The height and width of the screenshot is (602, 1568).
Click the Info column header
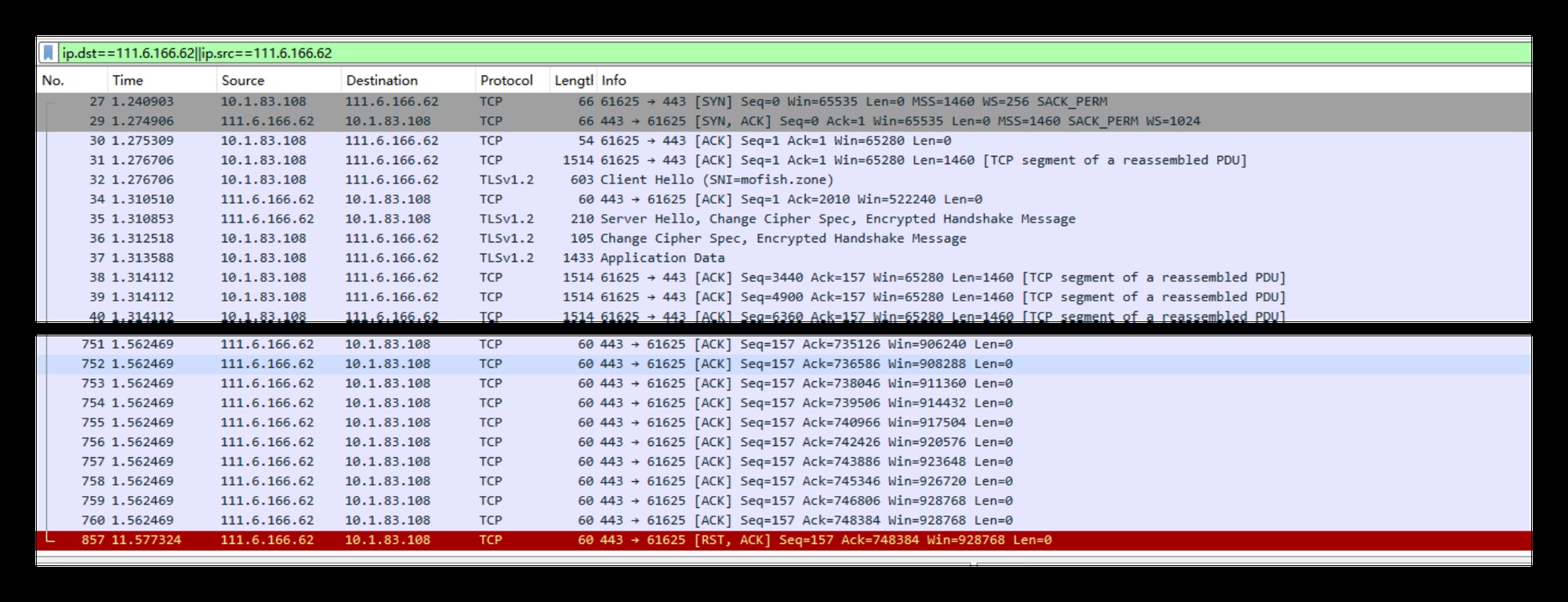[614, 80]
